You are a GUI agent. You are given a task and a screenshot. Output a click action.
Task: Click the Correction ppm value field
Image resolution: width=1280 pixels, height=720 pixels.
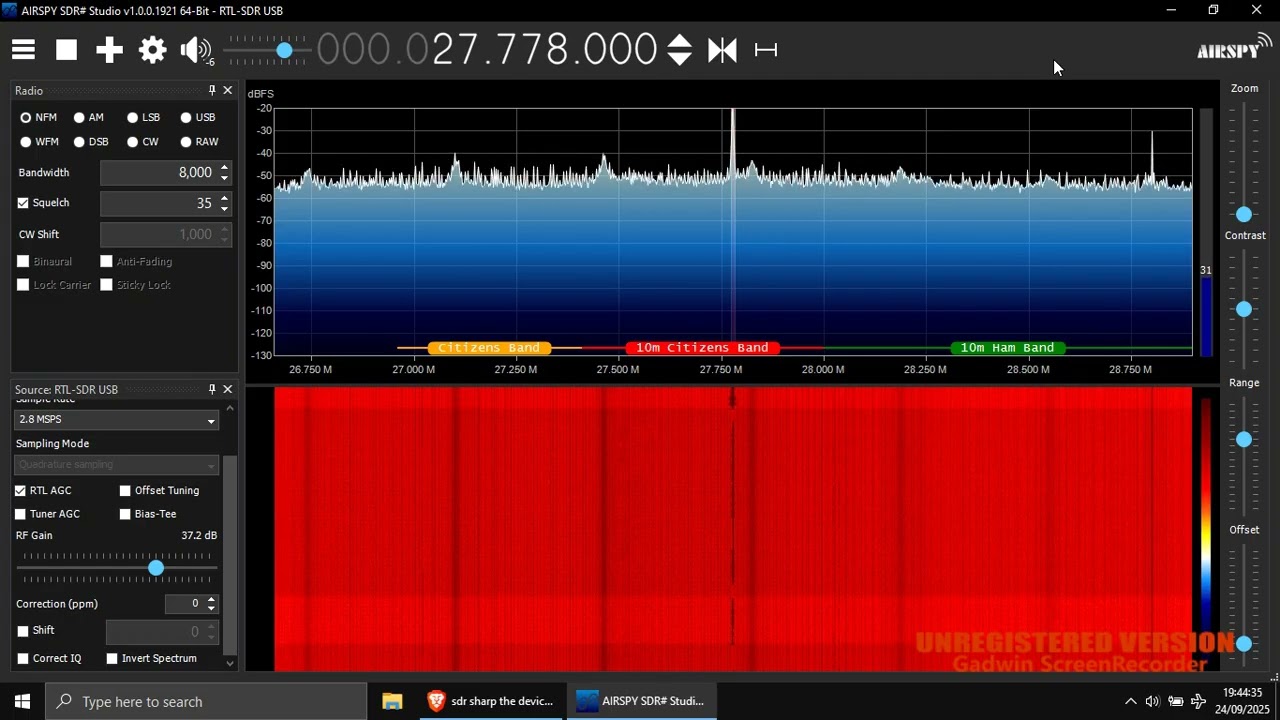point(185,604)
